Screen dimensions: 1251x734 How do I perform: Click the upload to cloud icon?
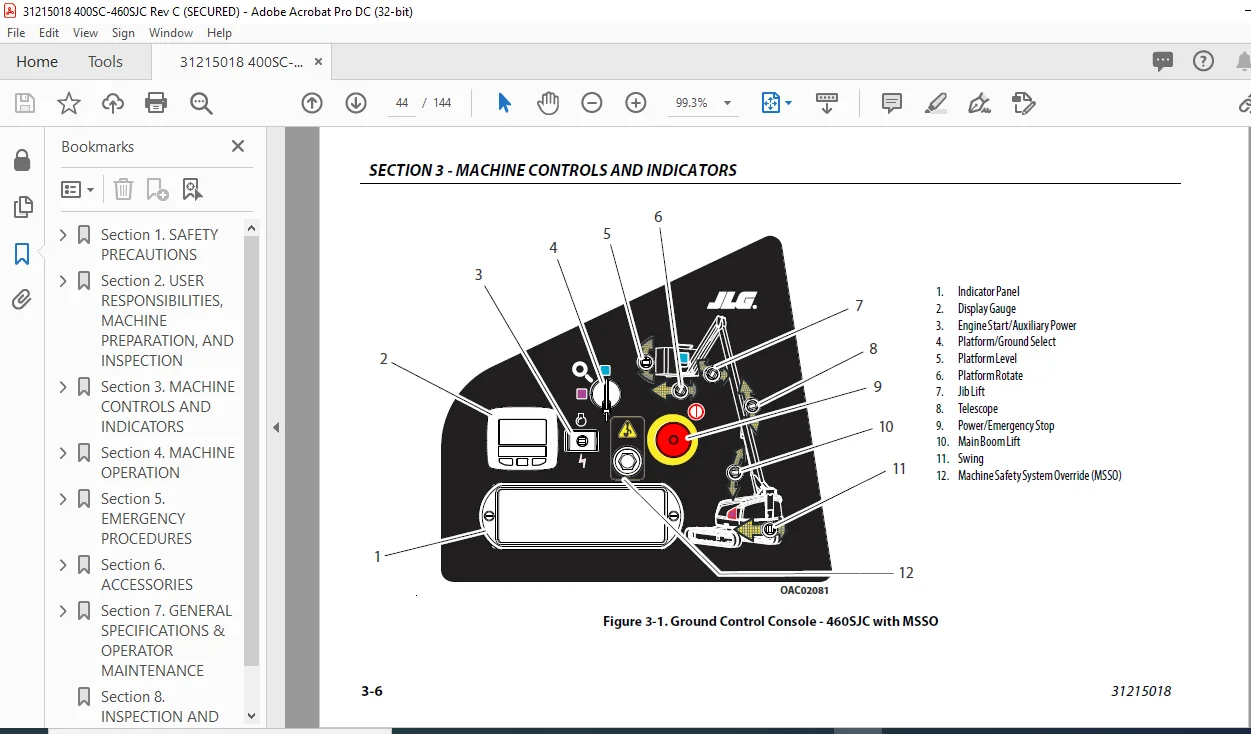(113, 103)
